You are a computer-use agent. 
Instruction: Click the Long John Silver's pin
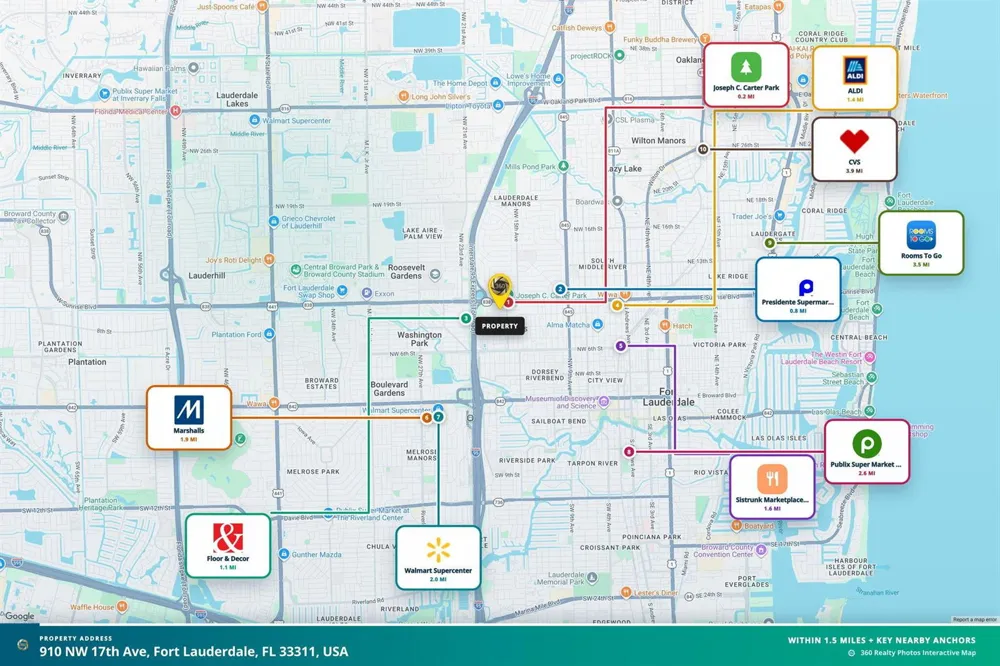click(x=403, y=96)
